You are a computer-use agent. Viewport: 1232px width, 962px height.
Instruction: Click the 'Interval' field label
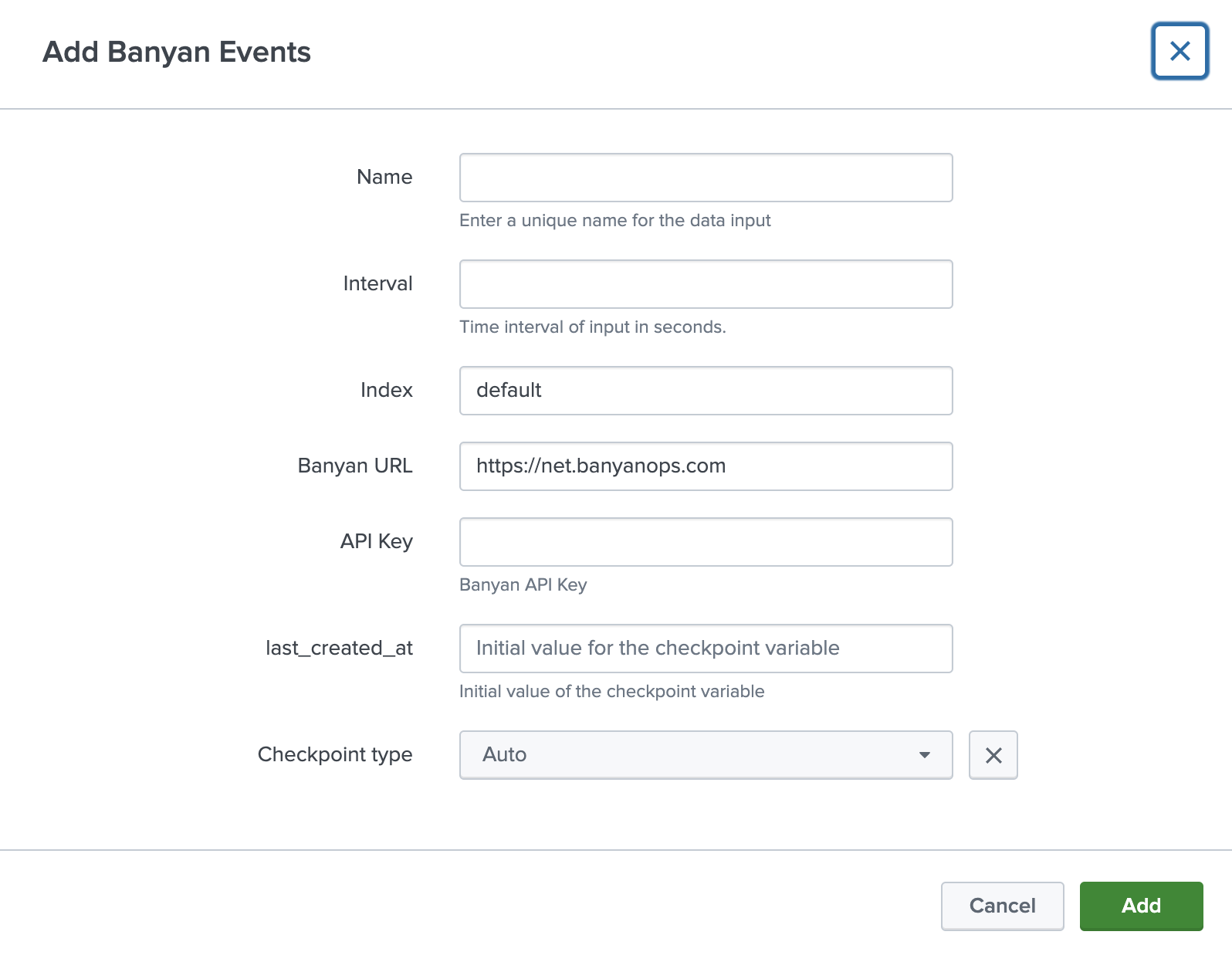tap(377, 283)
